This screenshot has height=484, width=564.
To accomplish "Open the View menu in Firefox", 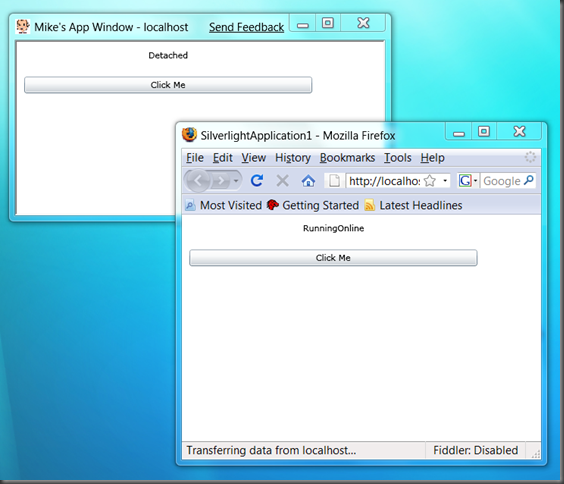I will [254, 158].
